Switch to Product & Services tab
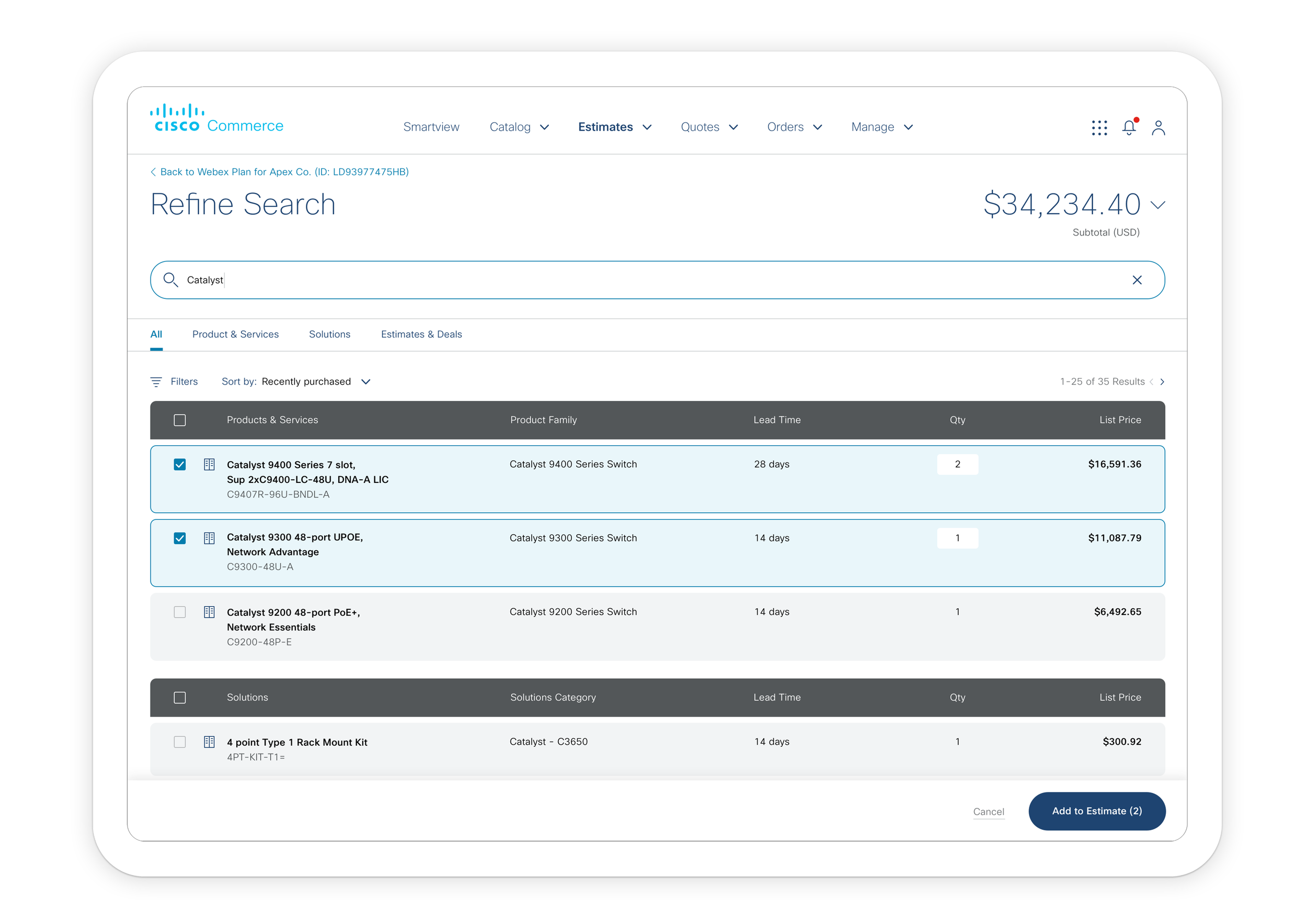Image resolution: width=1307 pixels, height=924 pixels. (235, 334)
